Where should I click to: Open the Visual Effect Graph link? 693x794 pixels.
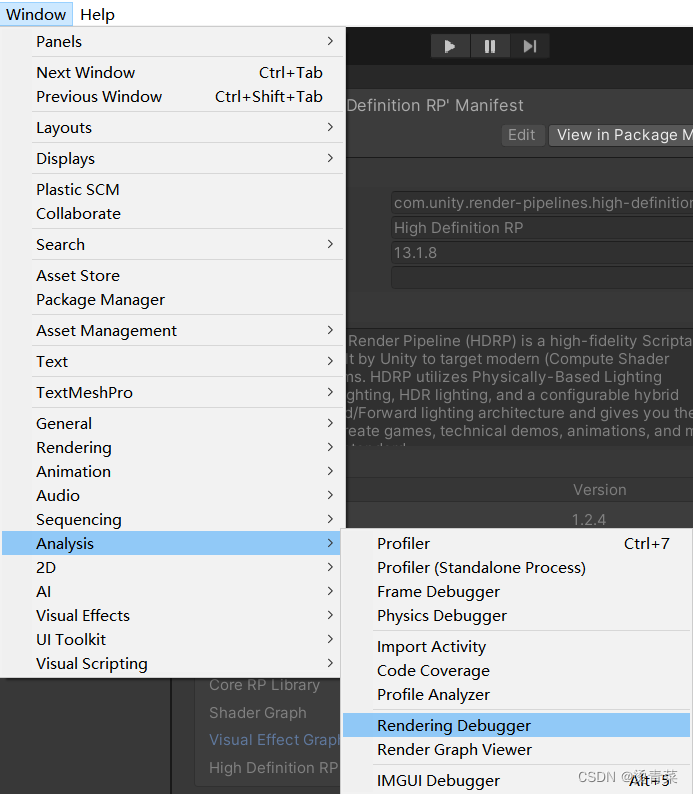coord(274,740)
